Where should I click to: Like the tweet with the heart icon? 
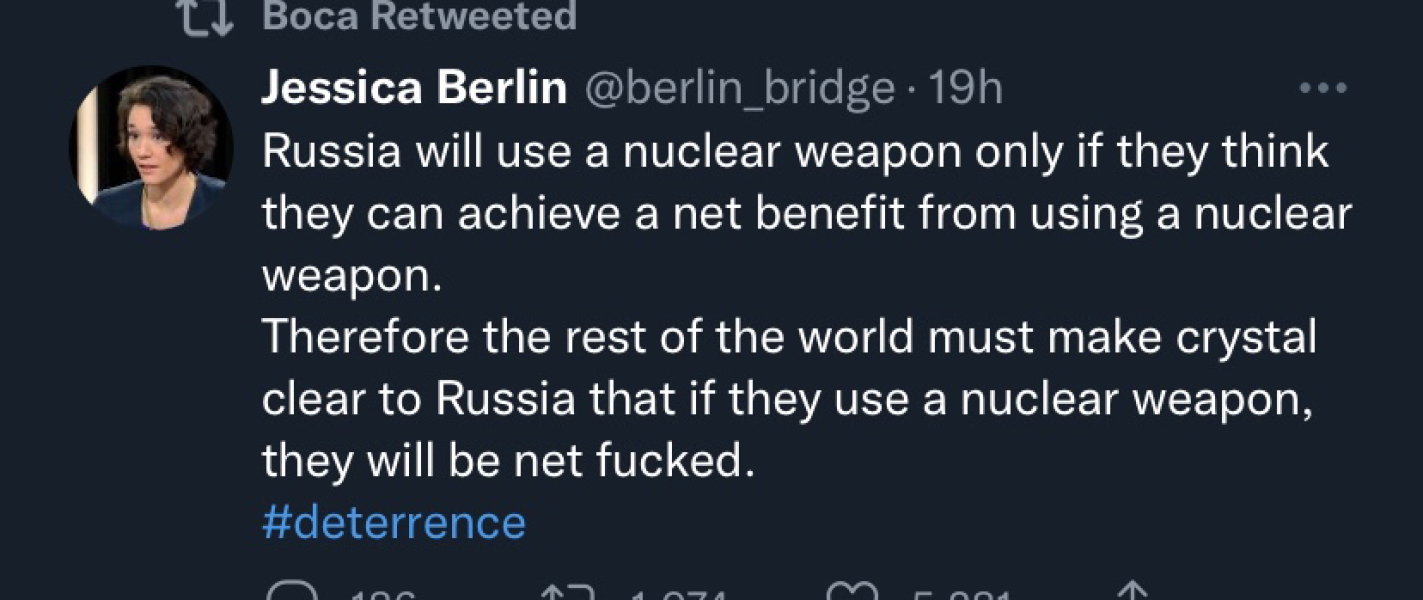click(x=850, y=596)
